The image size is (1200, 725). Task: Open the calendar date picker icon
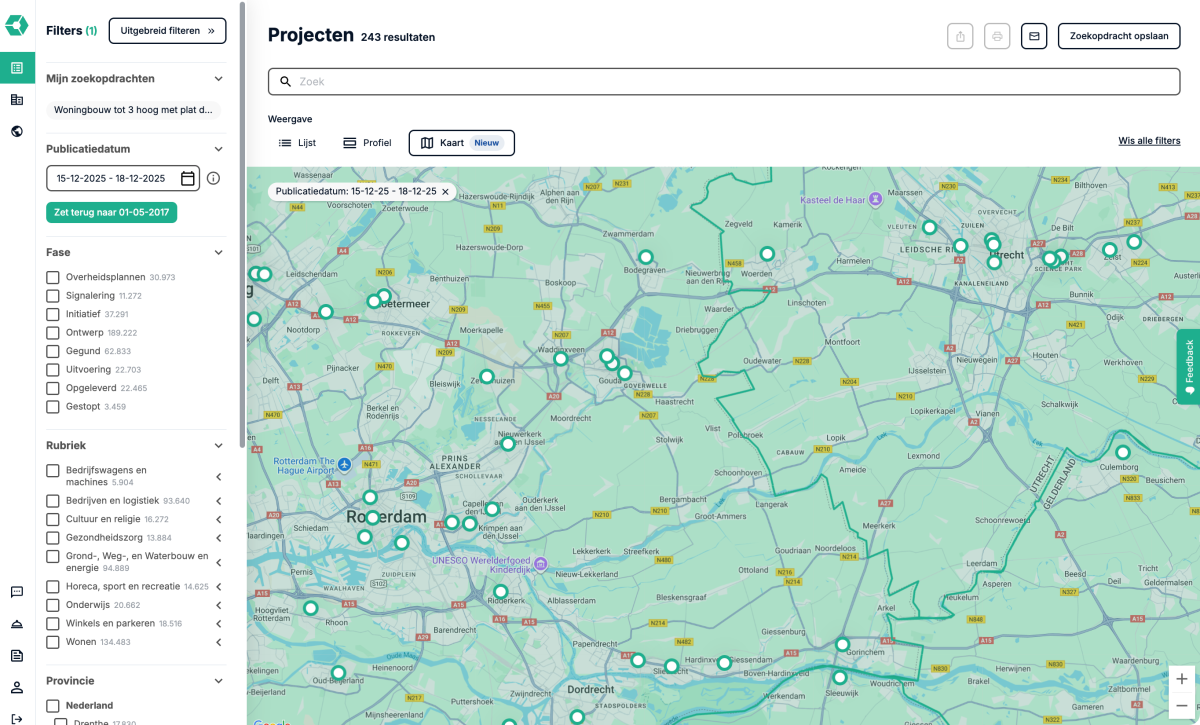(187, 178)
